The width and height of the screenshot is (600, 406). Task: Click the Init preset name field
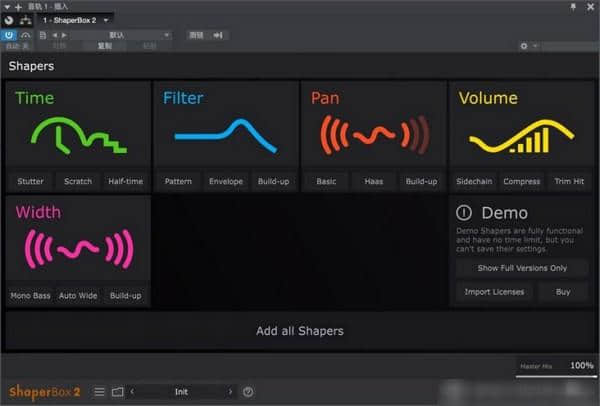click(x=181, y=391)
